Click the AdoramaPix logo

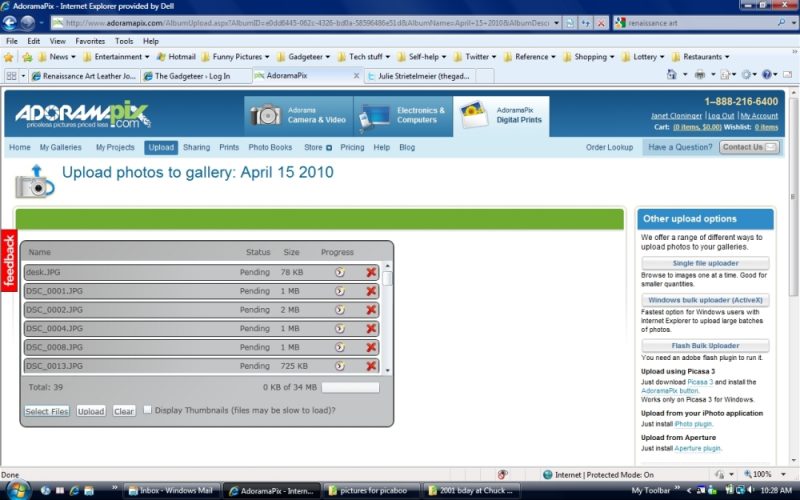click(x=78, y=116)
